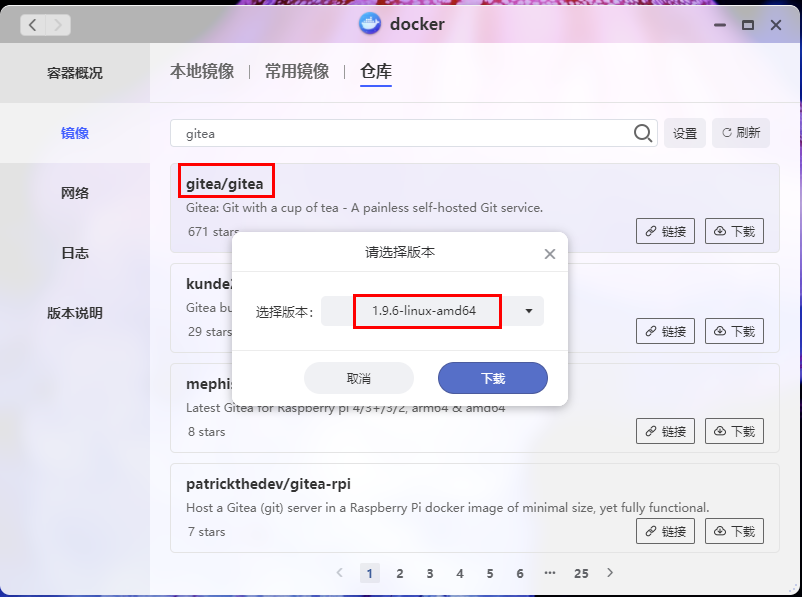The width and height of the screenshot is (802, 597).
Task: Open the version dropdown arrow
Action: 529,311
